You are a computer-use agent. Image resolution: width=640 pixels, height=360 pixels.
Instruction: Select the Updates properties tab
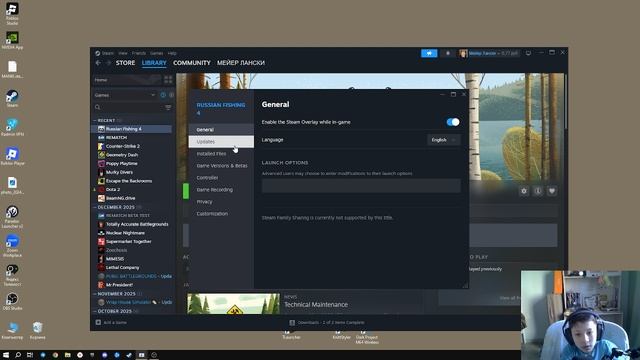pos(221,142)
